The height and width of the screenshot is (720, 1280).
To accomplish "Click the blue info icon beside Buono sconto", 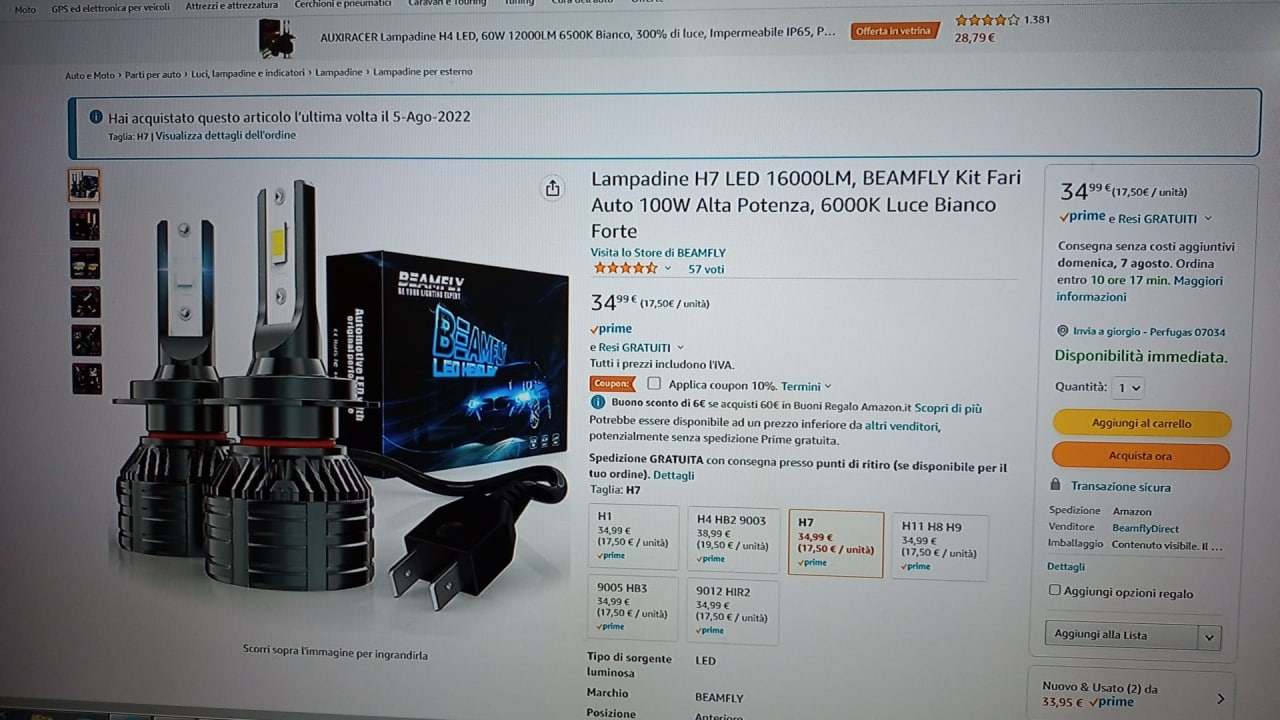I will tap(597, 402).
